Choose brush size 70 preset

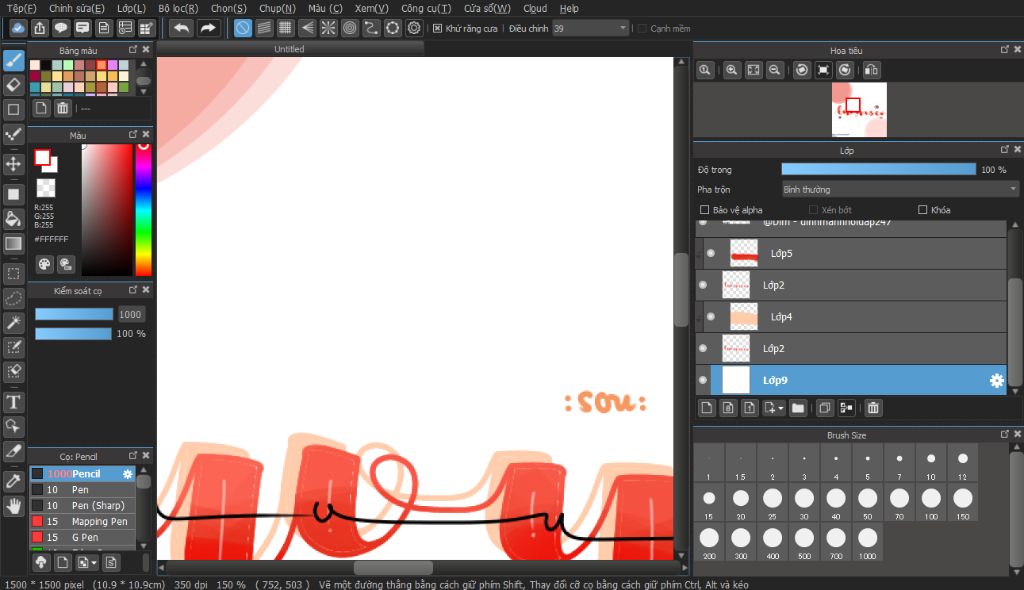899,502
